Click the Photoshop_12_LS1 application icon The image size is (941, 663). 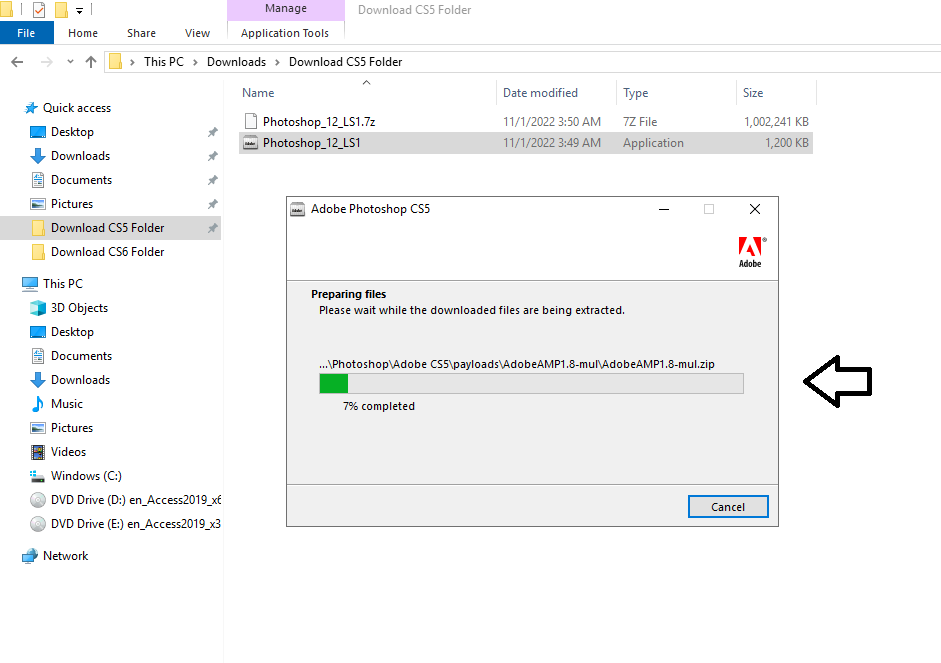point(250,143)
